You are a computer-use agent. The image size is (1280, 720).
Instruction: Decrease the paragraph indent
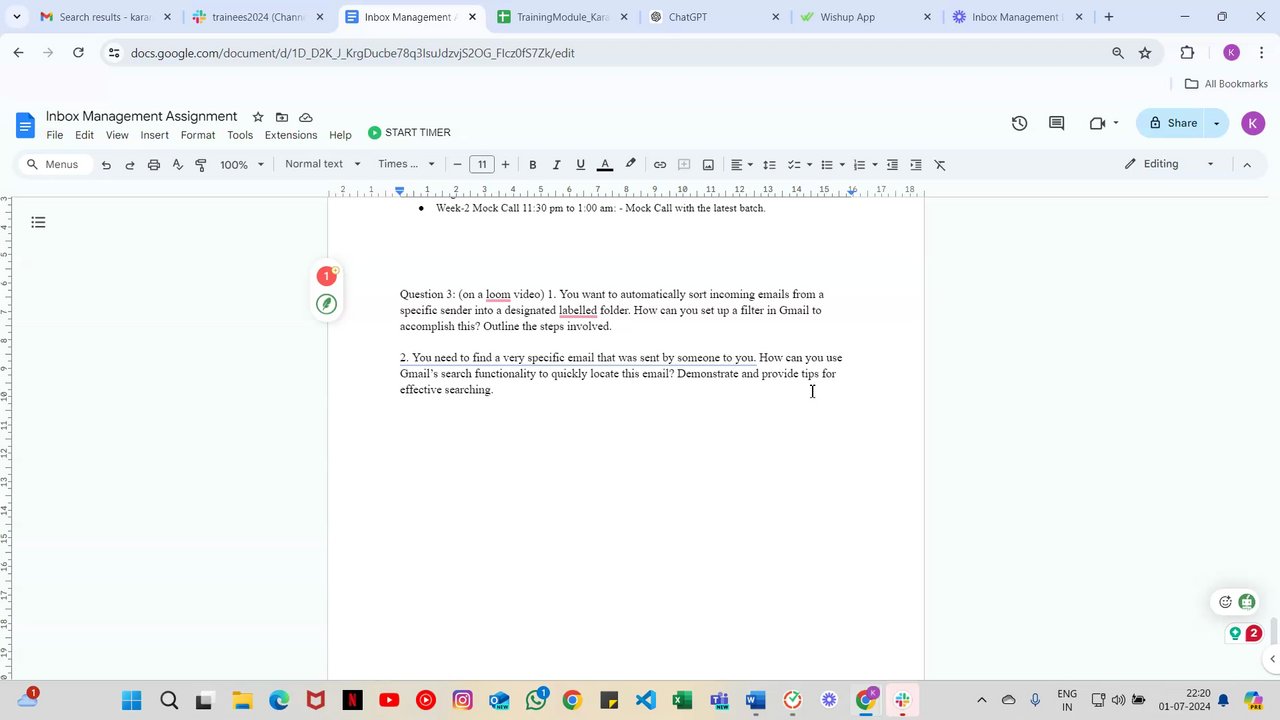click(892, 165)
